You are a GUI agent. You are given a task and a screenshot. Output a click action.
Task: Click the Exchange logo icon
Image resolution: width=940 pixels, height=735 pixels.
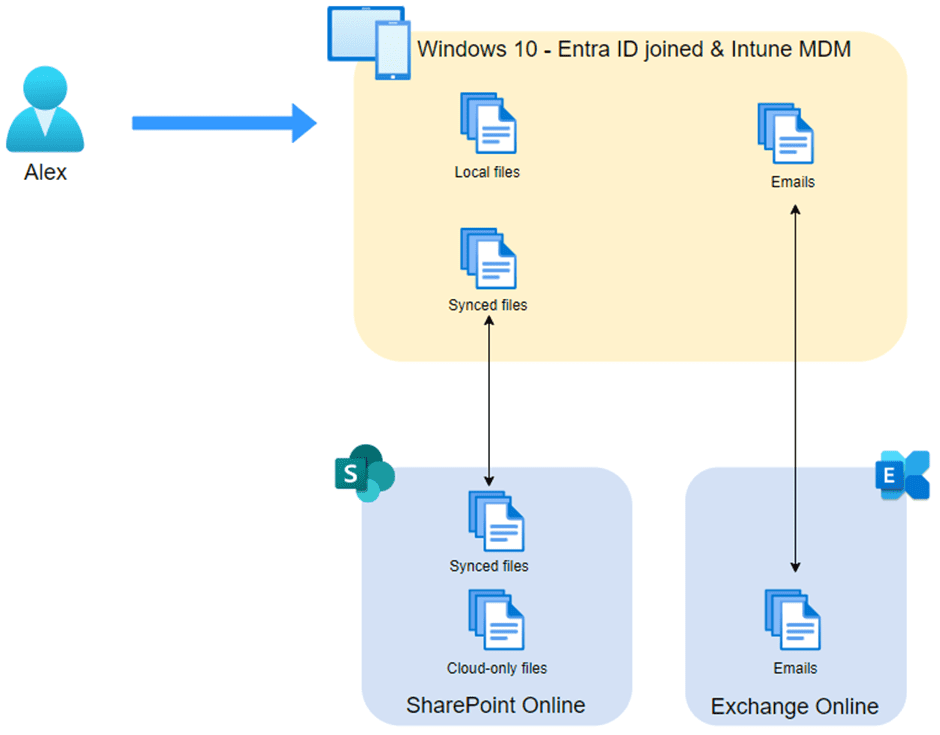pyautogui.click(x=903, y=475)
